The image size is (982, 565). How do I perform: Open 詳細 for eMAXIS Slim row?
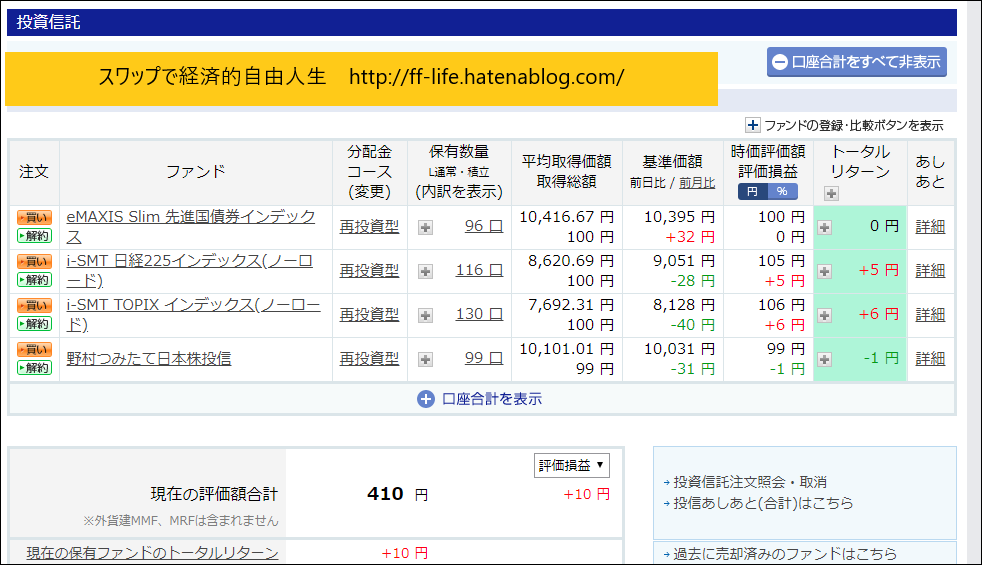(x=930, y=227)
